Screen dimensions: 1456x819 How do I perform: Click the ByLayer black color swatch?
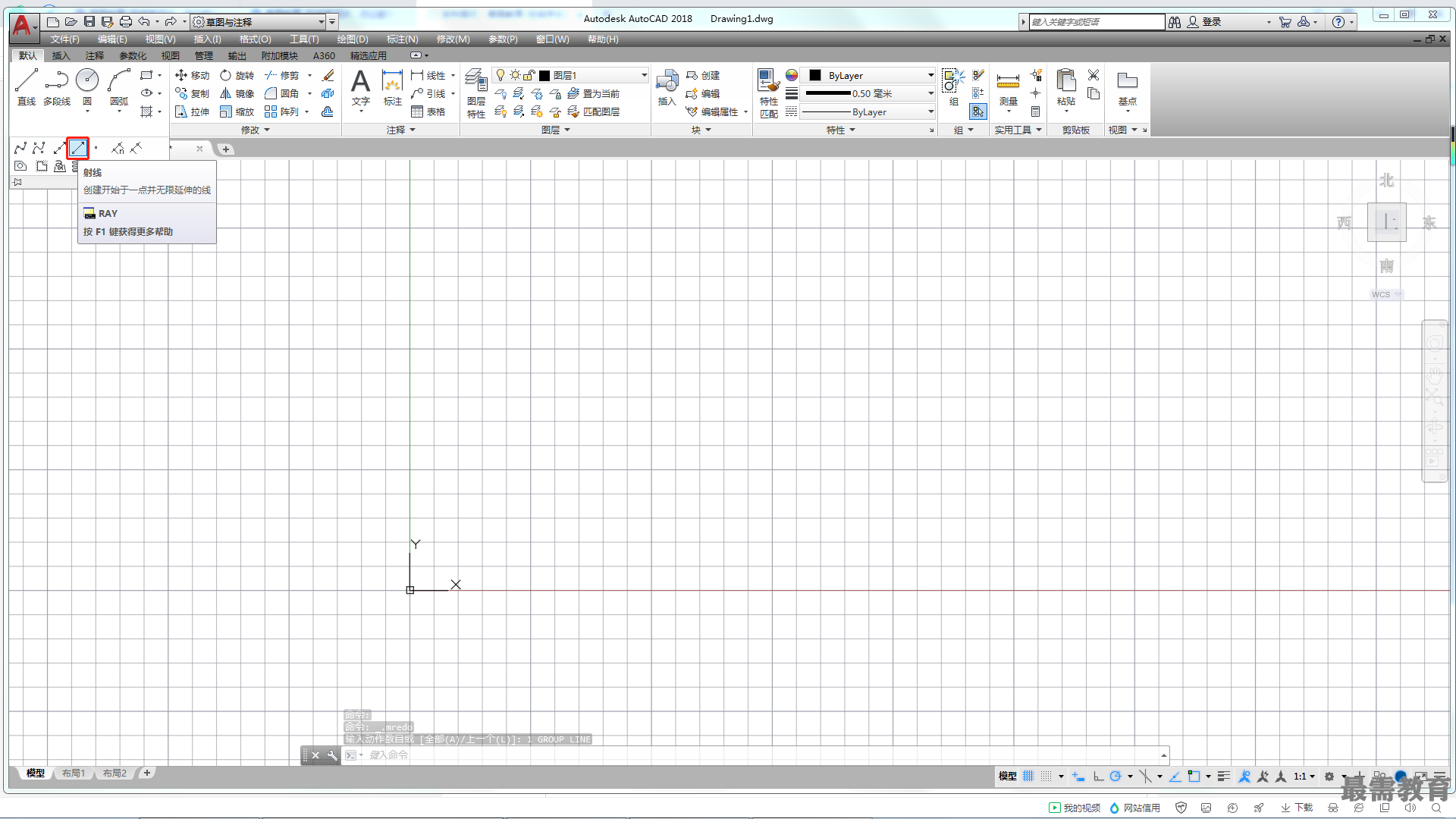(x=815, y=75)
